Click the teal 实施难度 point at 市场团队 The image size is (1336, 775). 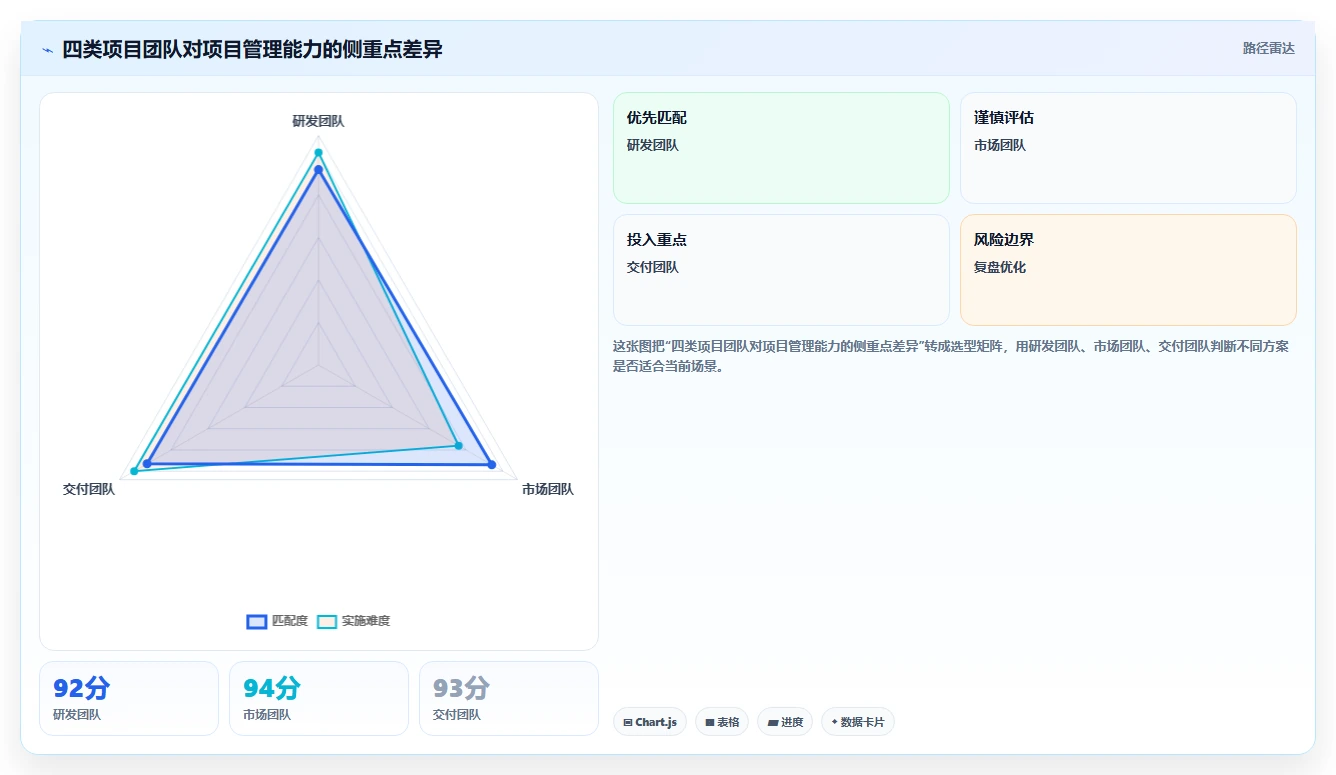[x=459, y=445]
